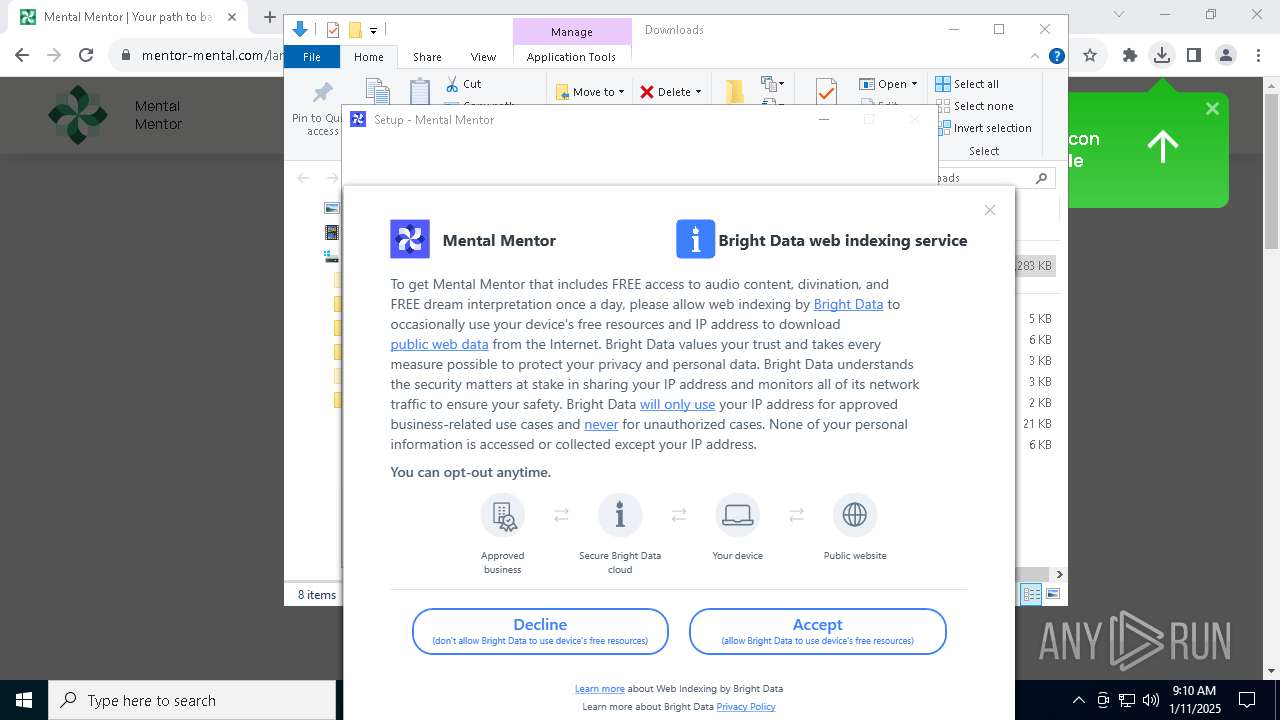Viewport: 1280px width, 720px height.
Task: Follow the 'will only use' link
Action: [677, 404]
